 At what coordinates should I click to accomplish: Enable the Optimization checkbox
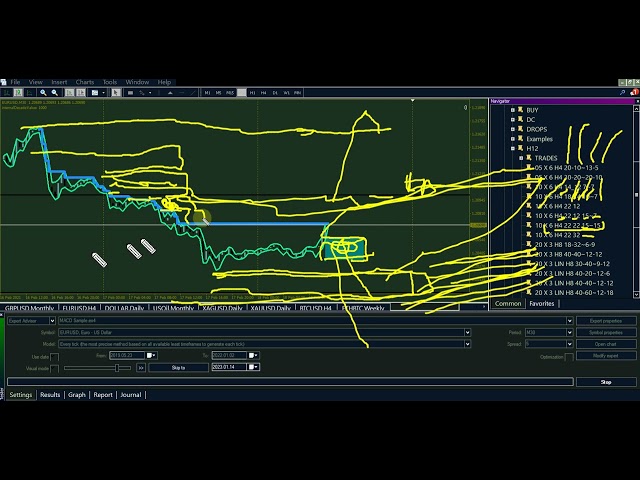(x=569, y=356)
